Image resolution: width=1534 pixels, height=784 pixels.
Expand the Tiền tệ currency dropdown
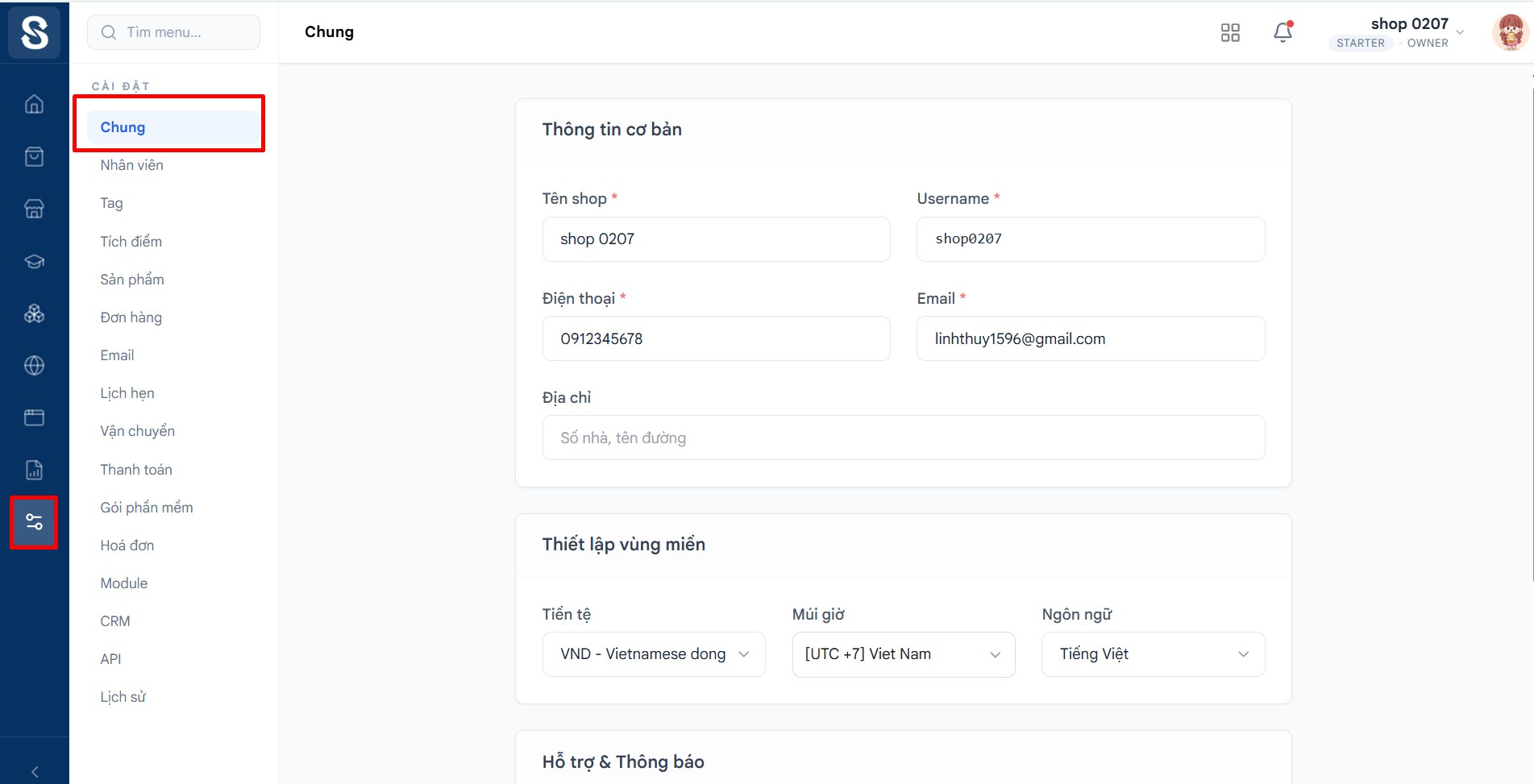(x=654, y=654)
